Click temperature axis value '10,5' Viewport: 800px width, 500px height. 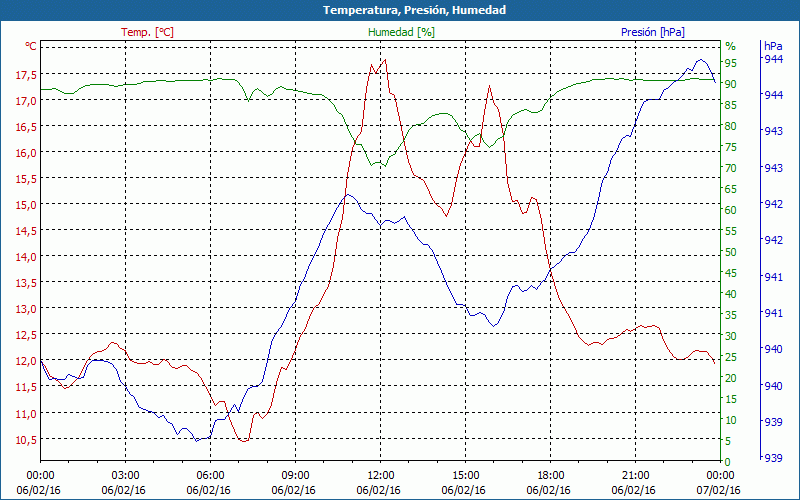pos(27,440)
